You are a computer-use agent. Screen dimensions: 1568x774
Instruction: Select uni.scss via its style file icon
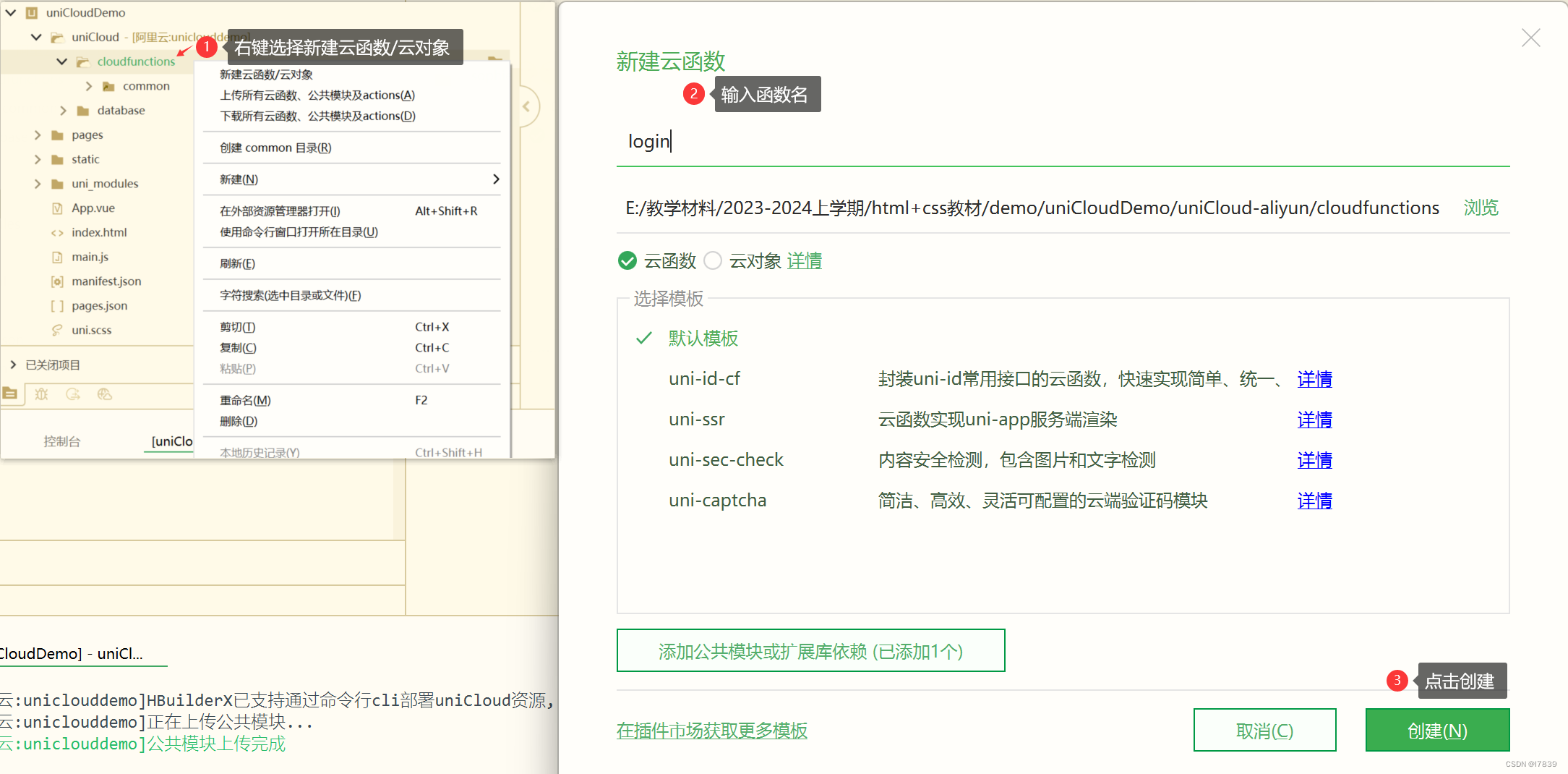click(x=57, y=330)
